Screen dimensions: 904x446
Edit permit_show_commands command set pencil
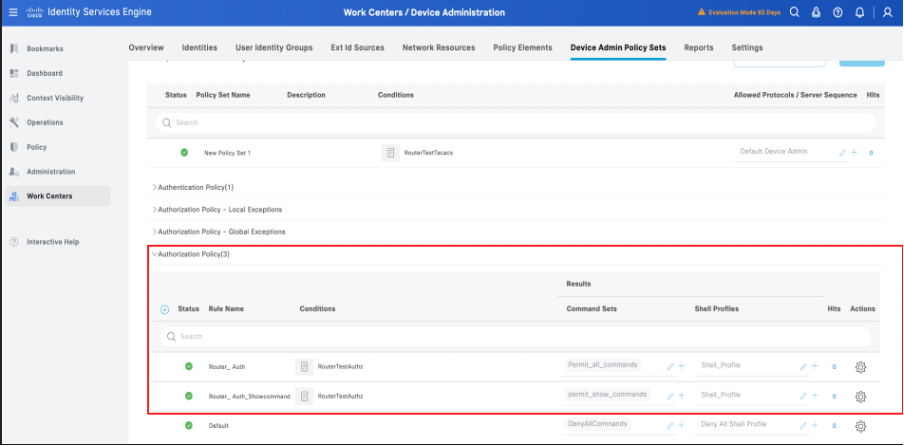point(670,396)
